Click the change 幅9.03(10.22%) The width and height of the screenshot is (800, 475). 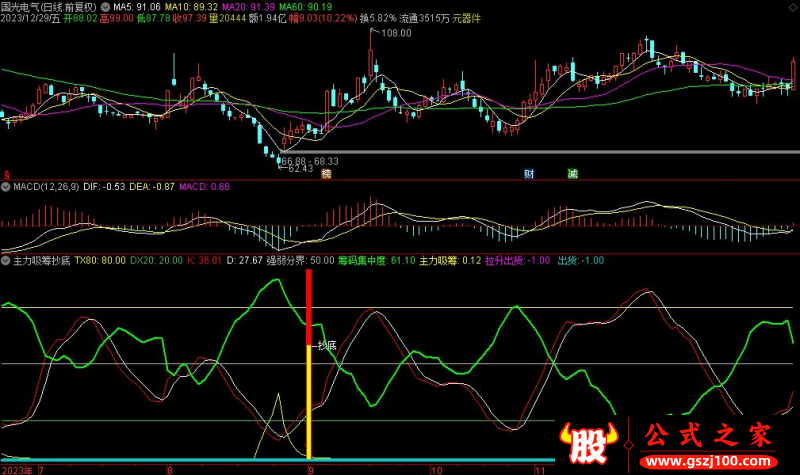coord(323,18)
